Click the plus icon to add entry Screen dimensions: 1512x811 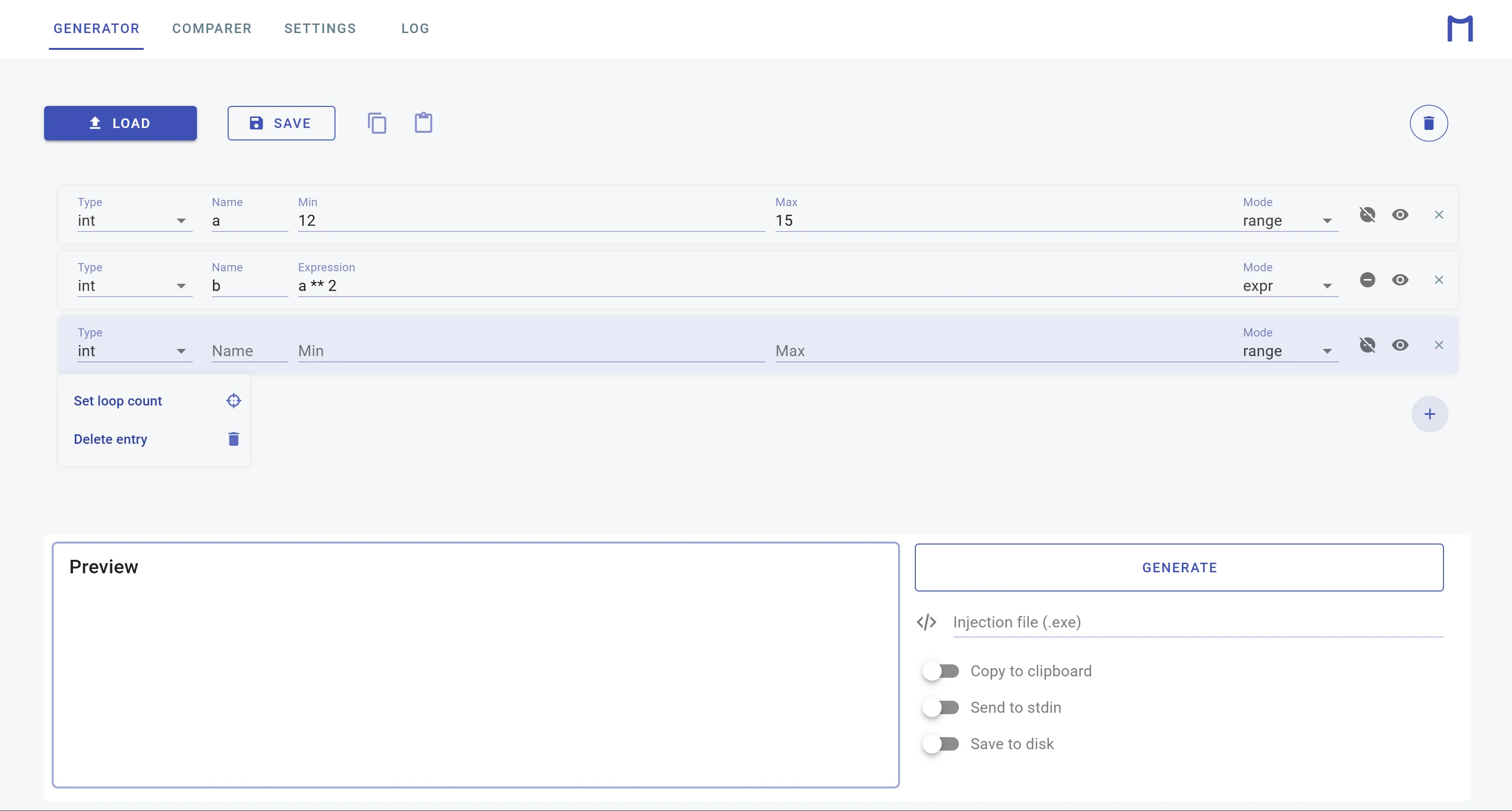click(x=1429, y=414)
